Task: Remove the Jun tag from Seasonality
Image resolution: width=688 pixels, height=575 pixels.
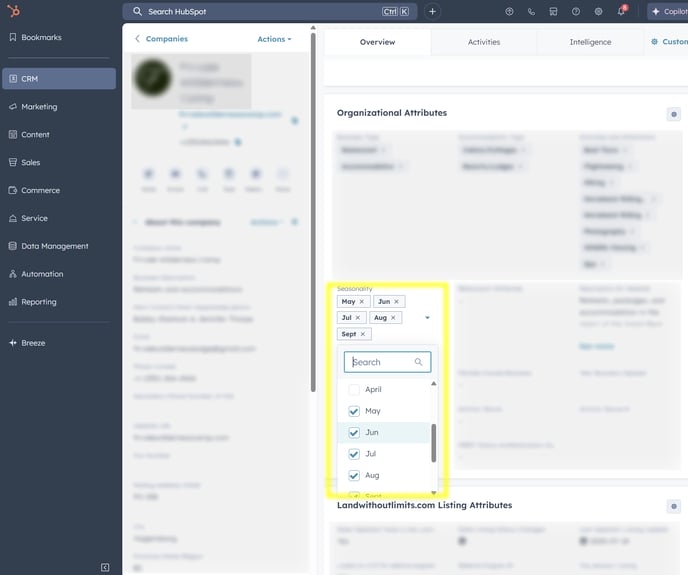Action: pos(396,302)
